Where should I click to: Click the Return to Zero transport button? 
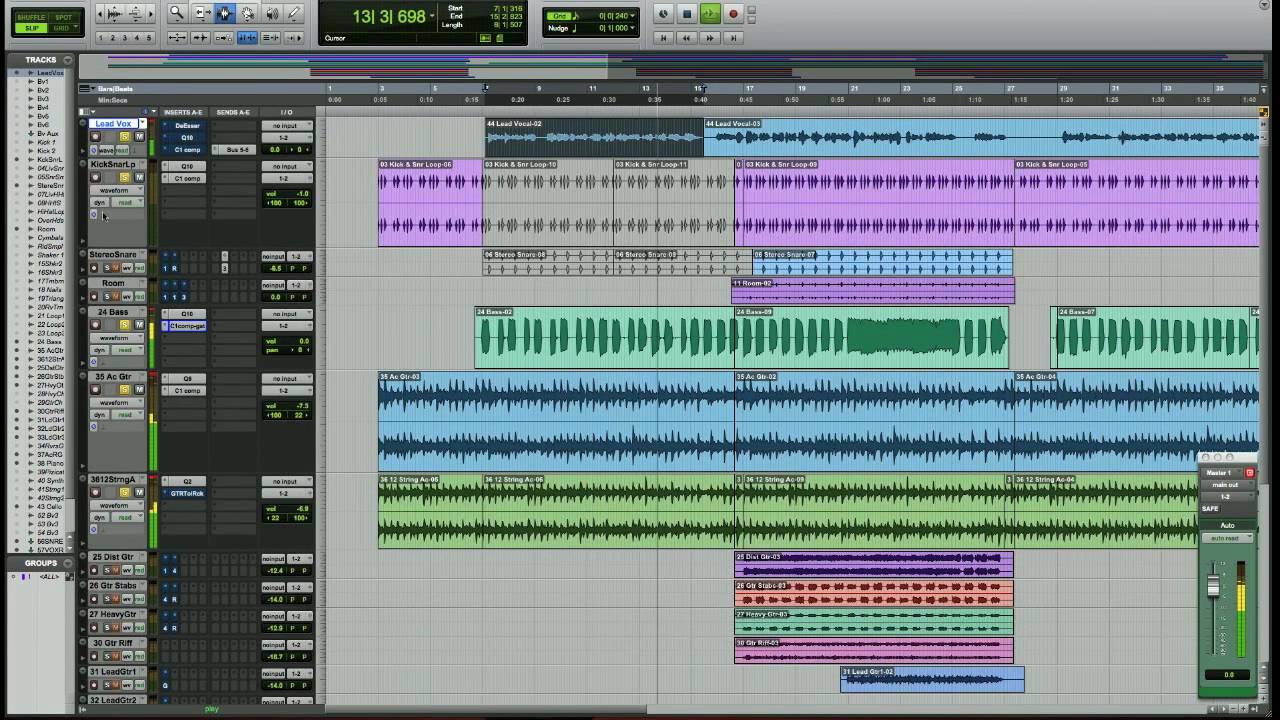pos(663,38)
